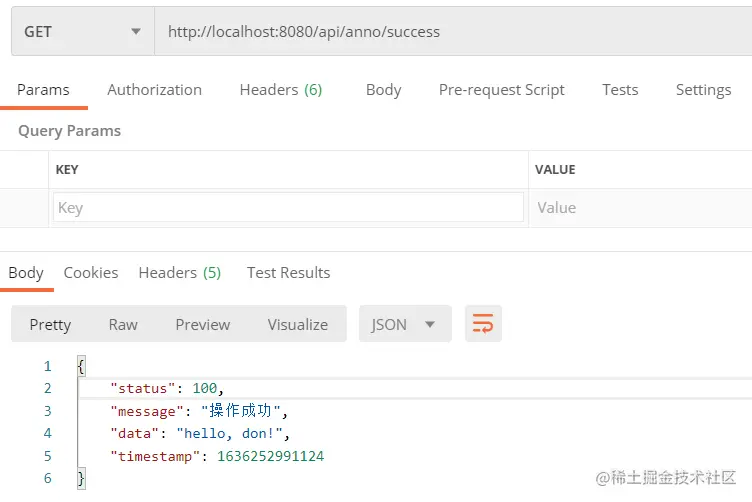The image size is (752, 502).
Task: Select the request Body tab
Action: [x=384, y=90]
